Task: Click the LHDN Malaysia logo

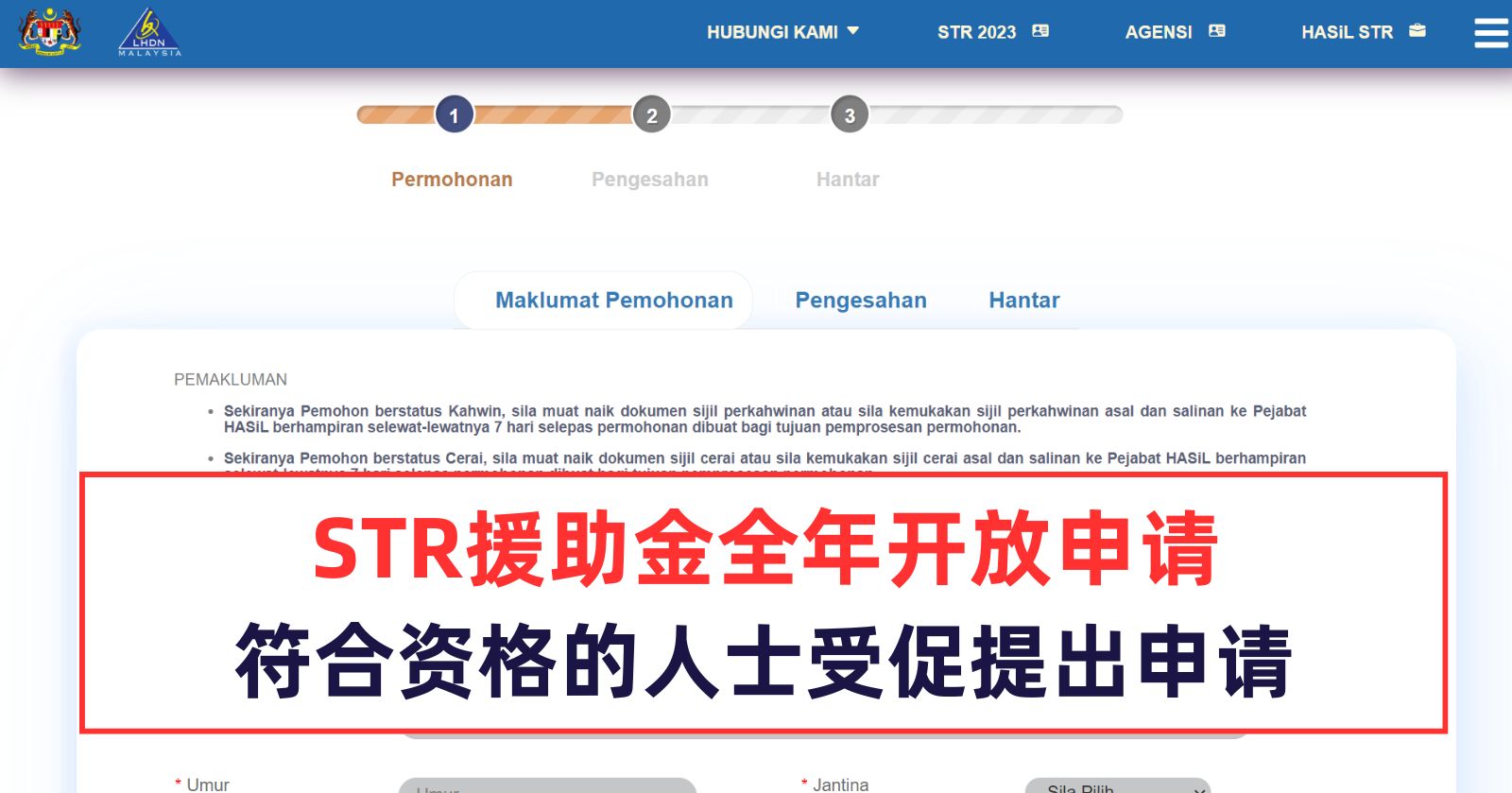Action: [x=149, y=33]
